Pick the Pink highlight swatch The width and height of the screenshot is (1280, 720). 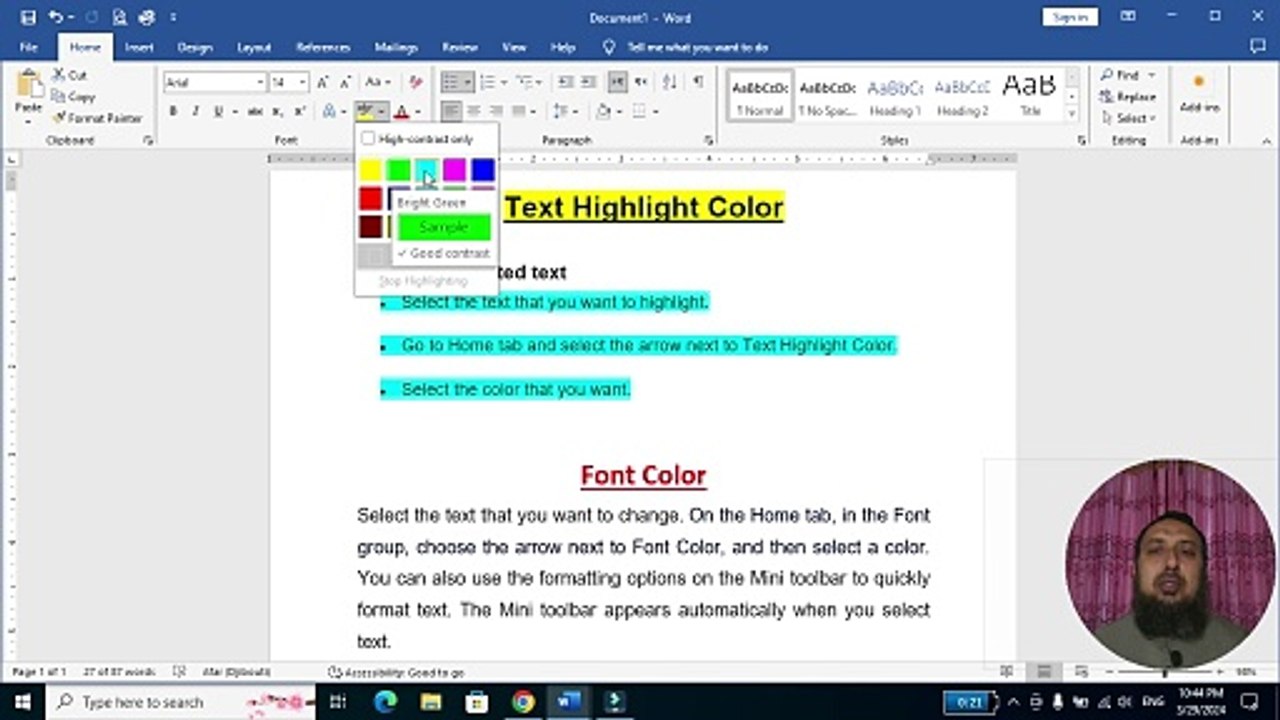click(x=455, y=170)
